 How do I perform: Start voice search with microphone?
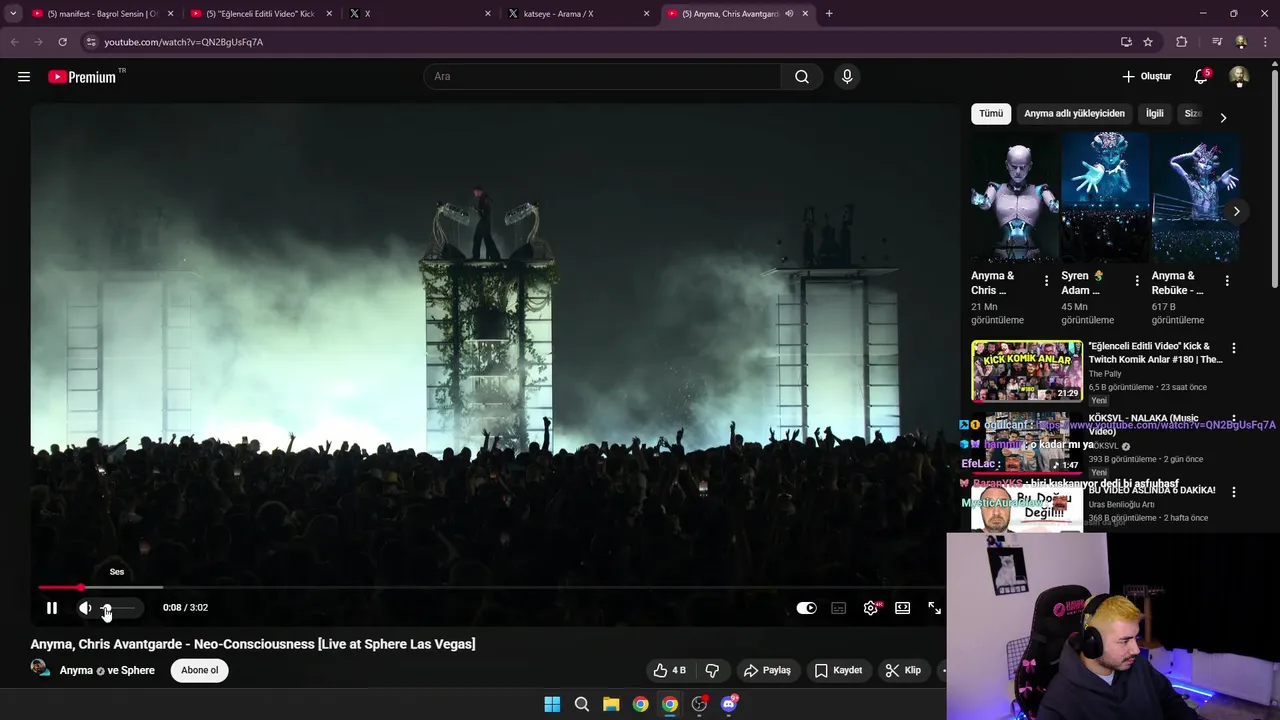pyautogui.click(x=847, y=77)
